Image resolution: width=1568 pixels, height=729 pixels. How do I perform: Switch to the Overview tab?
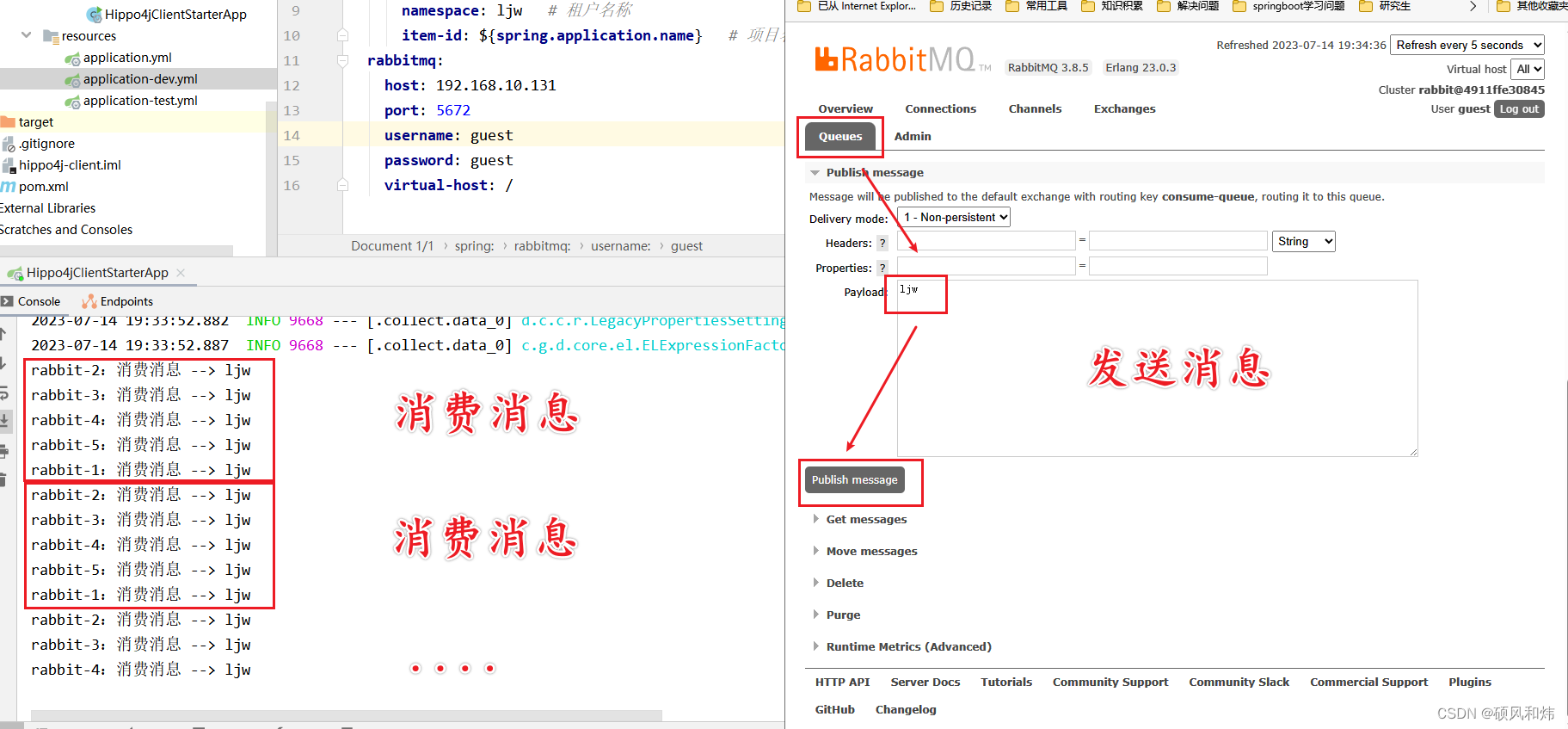[845, 108]
